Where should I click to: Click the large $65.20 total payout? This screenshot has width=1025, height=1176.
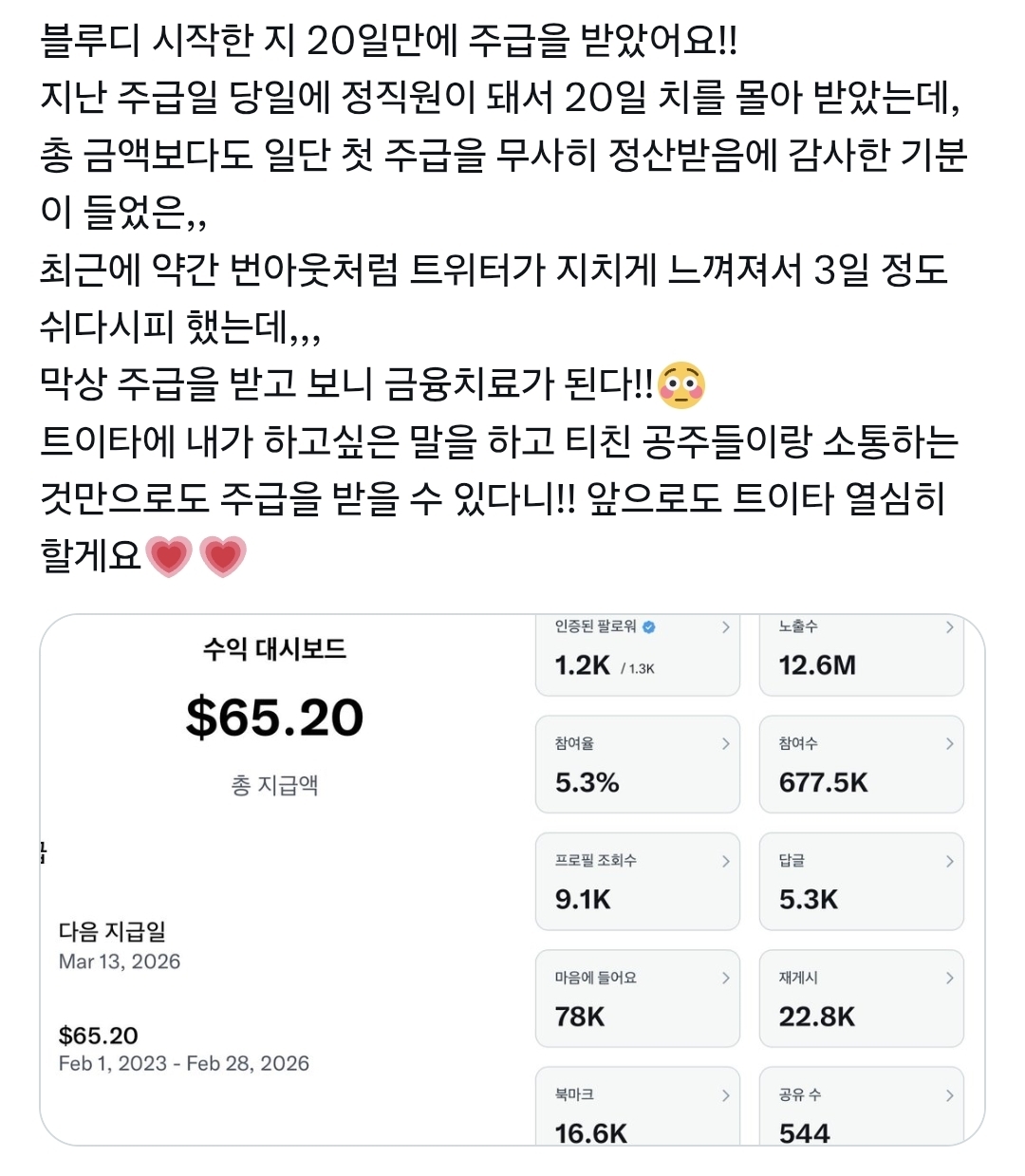(274, 718)
